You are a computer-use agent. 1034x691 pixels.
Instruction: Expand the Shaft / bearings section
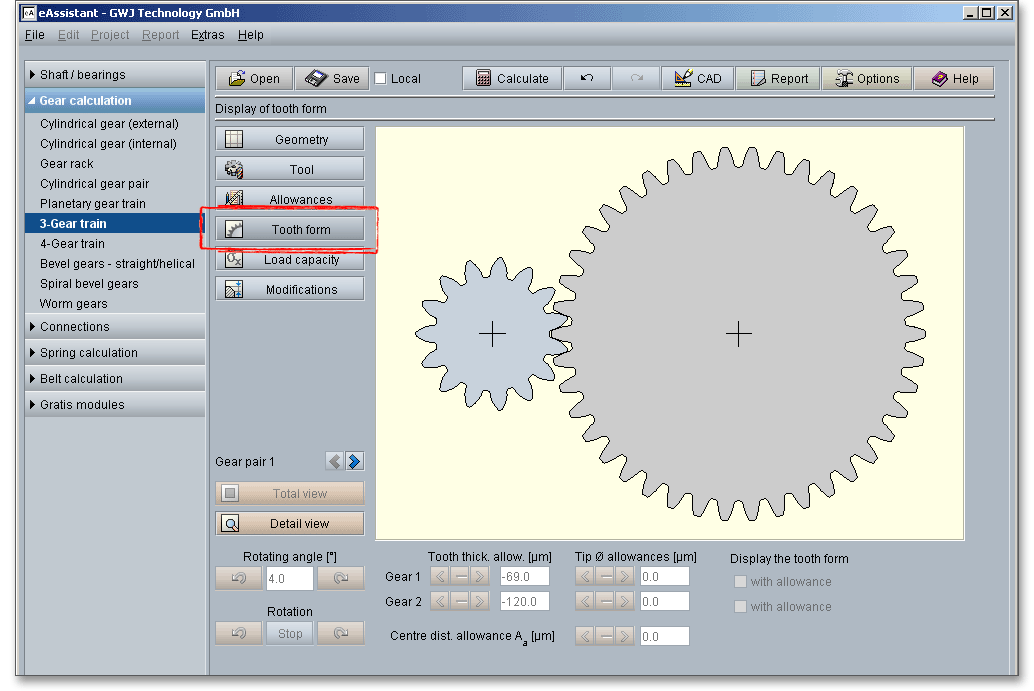point(114,75)
